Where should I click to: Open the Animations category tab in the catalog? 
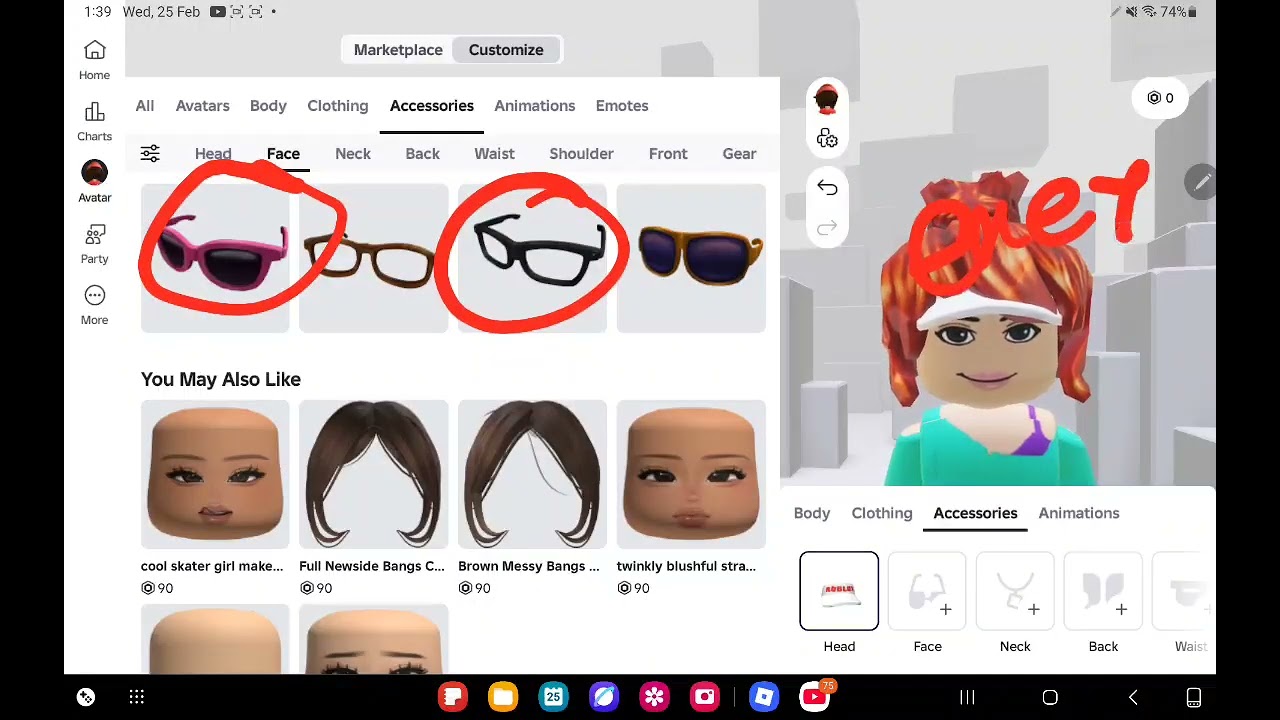click(535, 106)
